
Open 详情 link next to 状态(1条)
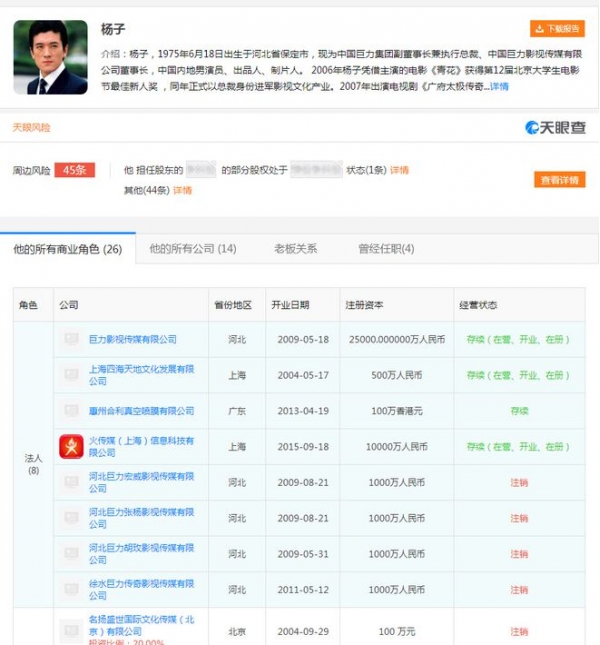[x=399, y=170]
